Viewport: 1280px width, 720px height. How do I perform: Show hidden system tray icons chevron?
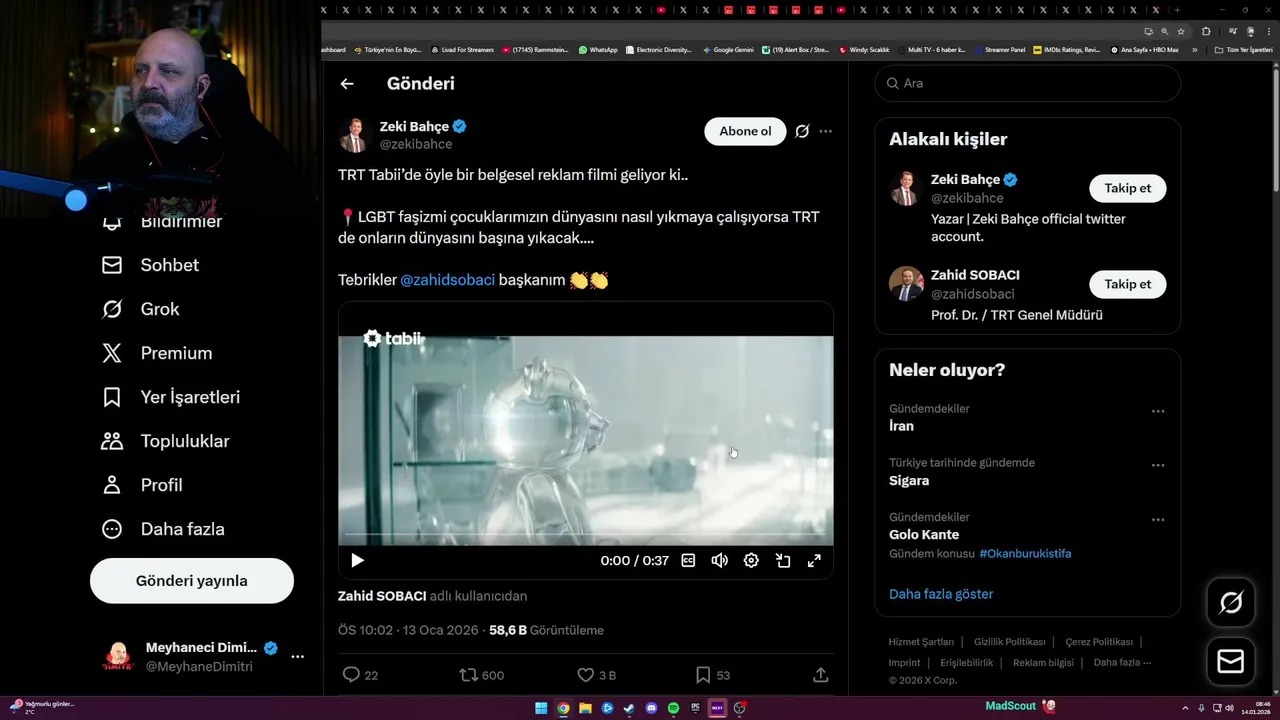click(x=1186, y=708)
